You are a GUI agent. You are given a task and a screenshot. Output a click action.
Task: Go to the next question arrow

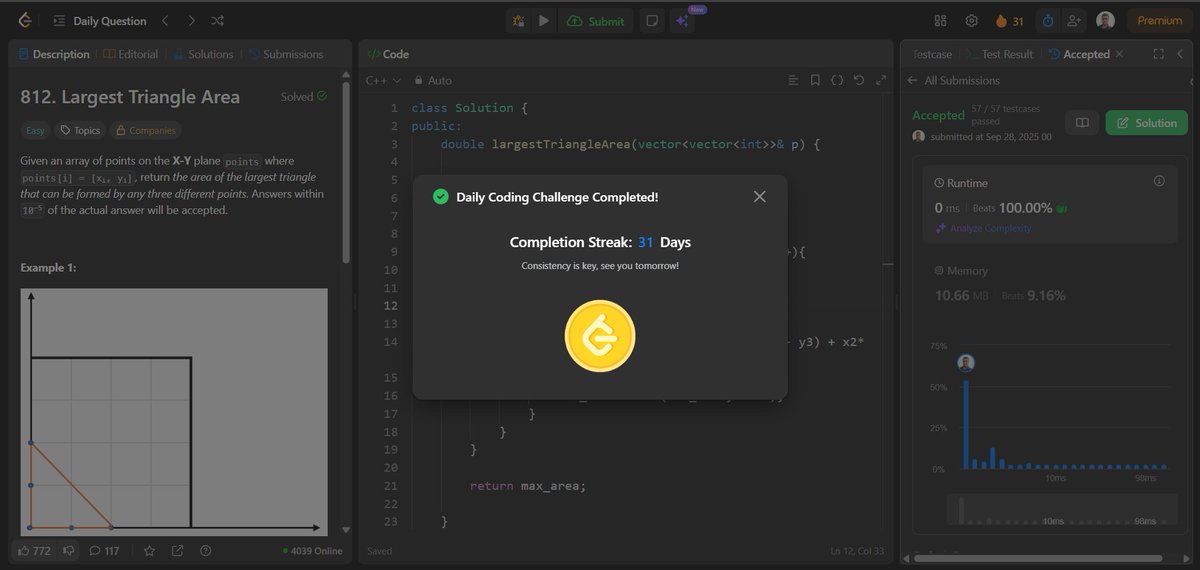point(191,20)
